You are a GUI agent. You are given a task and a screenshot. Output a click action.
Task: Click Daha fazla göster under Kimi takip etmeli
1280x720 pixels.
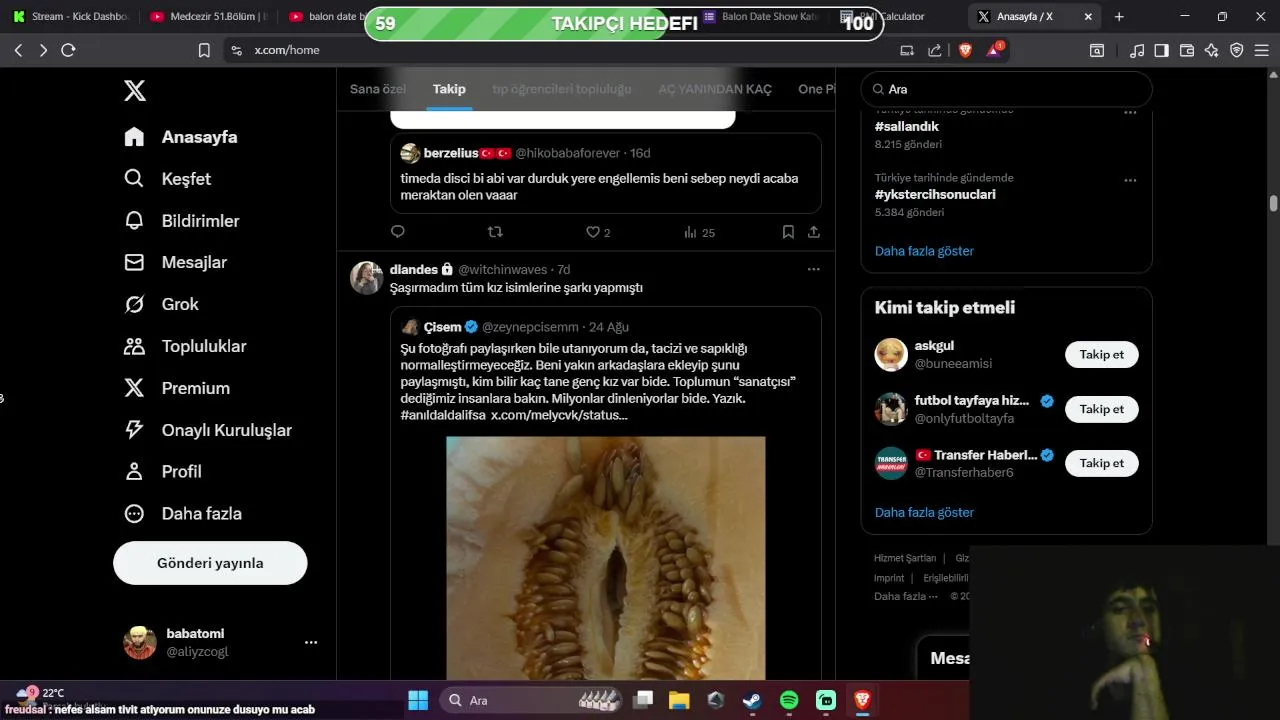tap(924, 512)
